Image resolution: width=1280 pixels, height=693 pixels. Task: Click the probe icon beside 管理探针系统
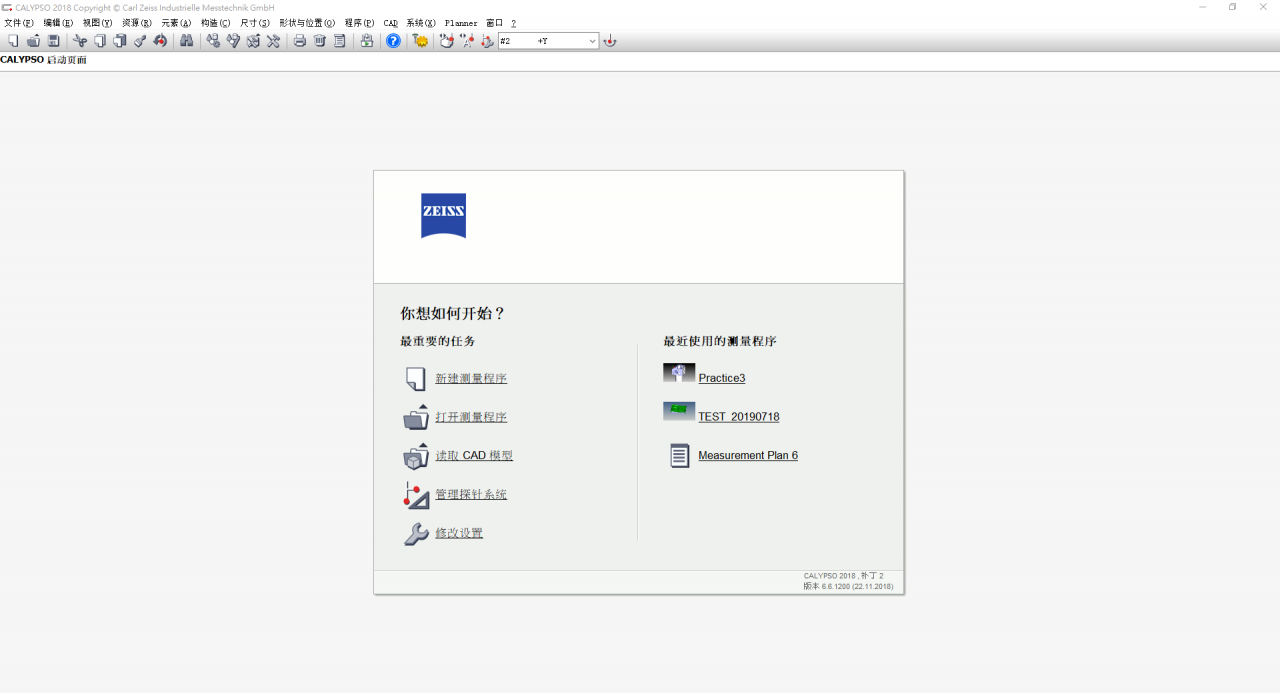pos(416,495)
